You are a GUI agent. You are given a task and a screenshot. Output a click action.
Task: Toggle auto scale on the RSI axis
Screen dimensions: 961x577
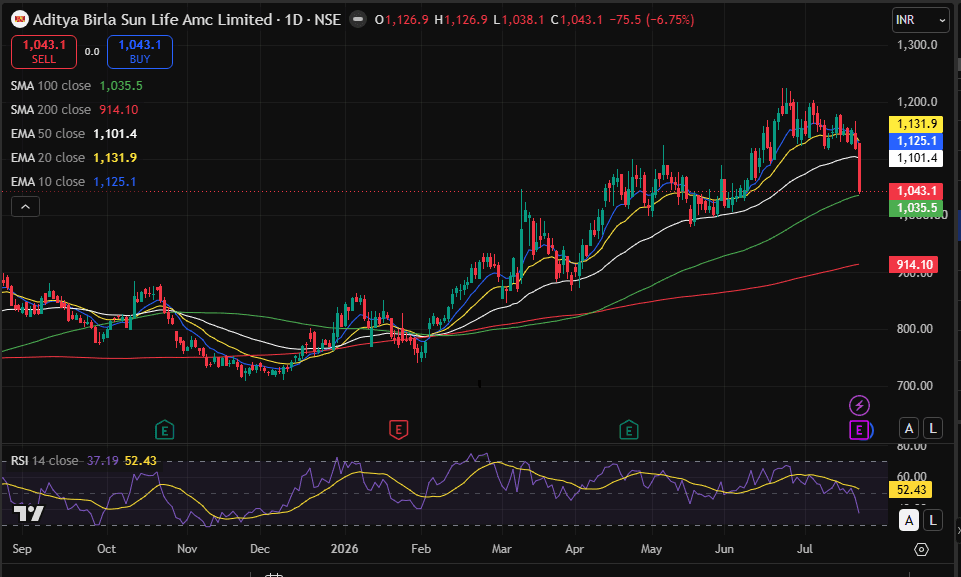(909, 520)
